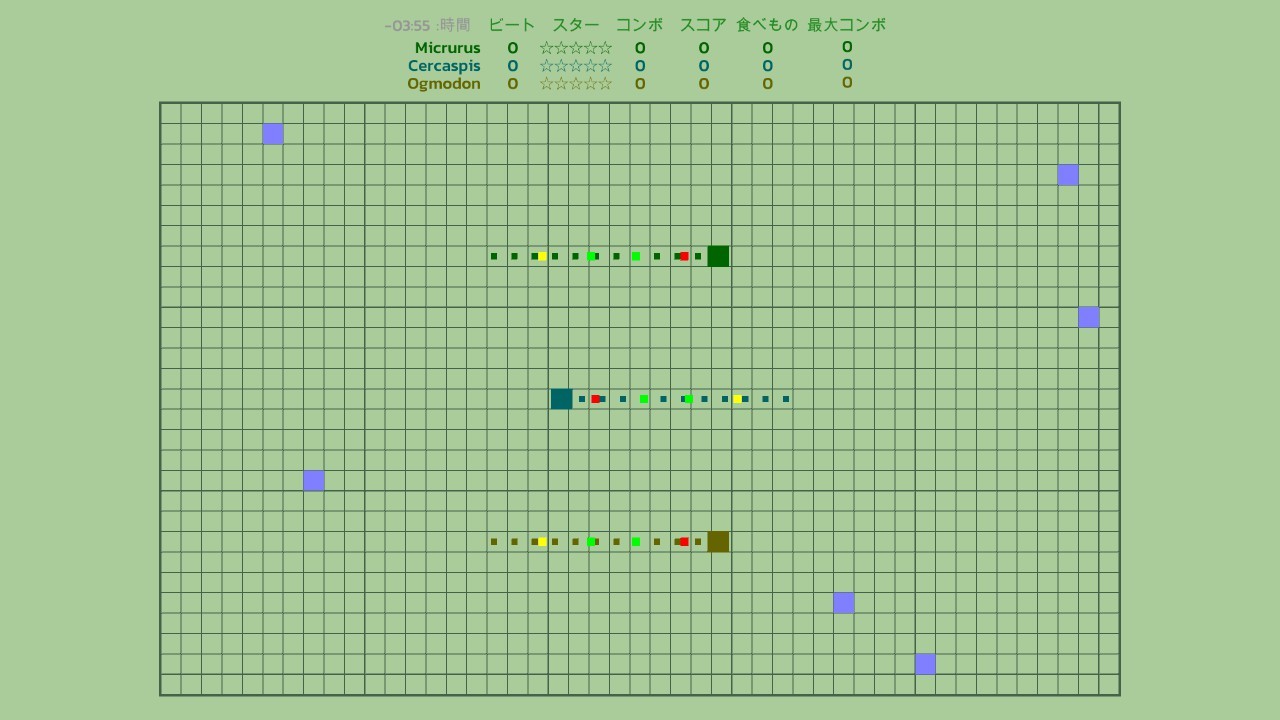Click the yellow segment on the teal snake

[737, 399]
